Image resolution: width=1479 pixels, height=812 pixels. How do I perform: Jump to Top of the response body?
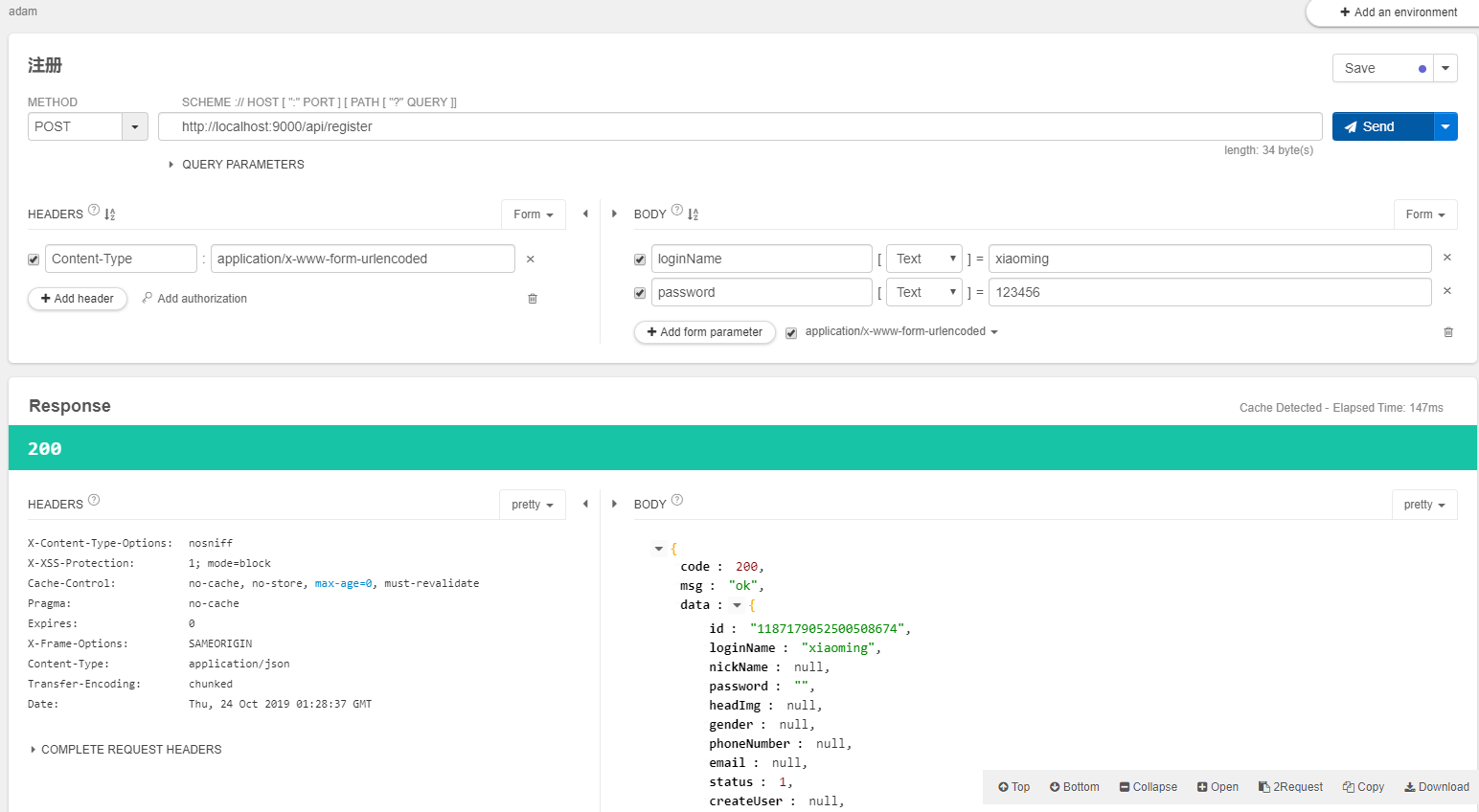click(x=1013, y=787)
